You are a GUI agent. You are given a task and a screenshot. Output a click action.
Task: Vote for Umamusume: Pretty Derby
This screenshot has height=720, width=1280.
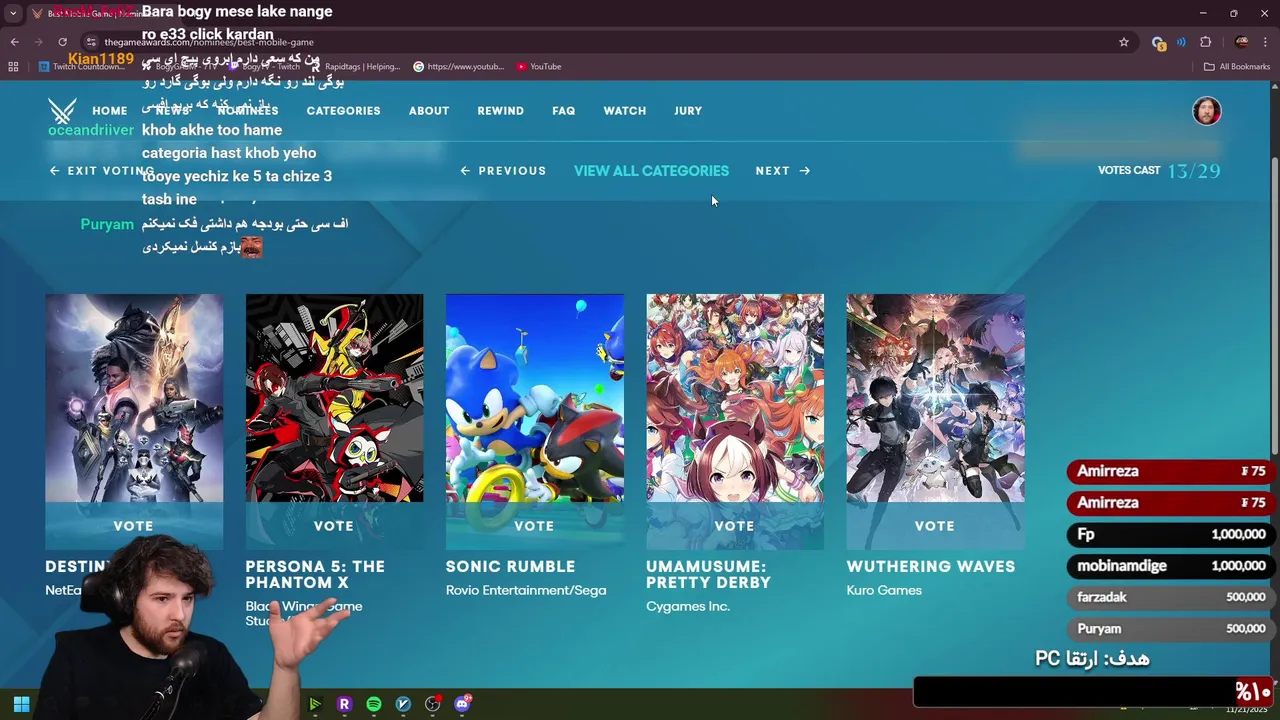pyautogui.click(x=735, y=526)
